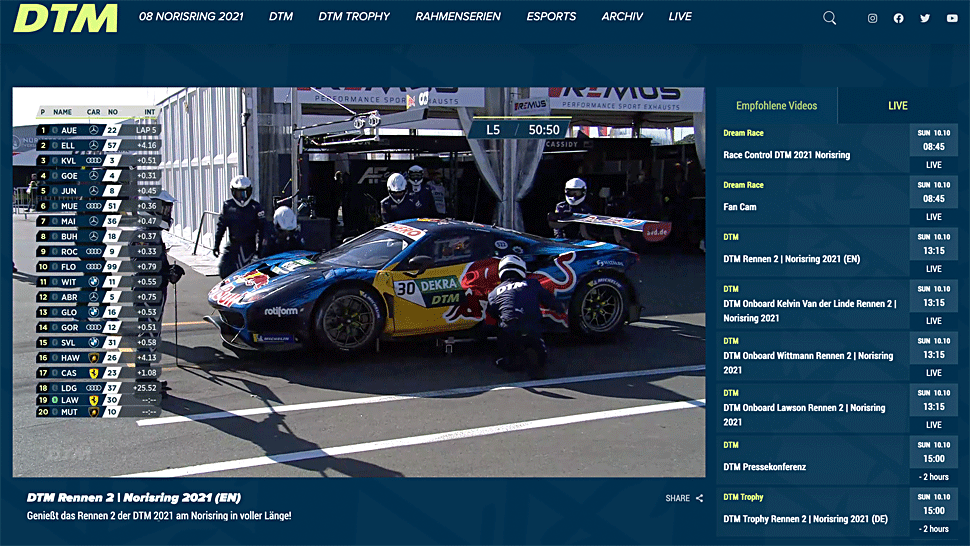
Task: Click the Dream Race label above Race Control
Action: click(x=744, y=133)
